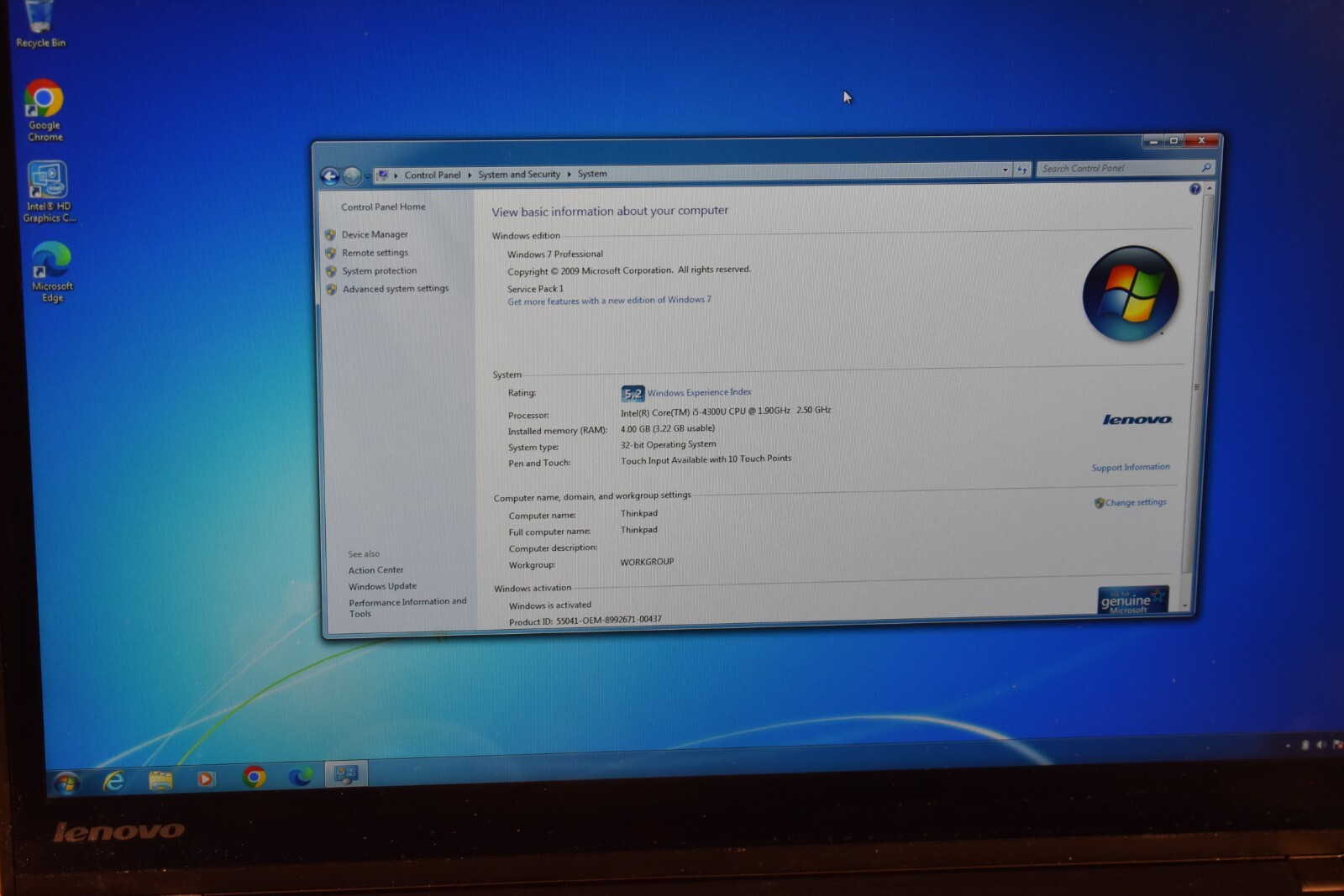This screenshot has width=1344, height=896.
Task: Open the Start menu orb
Action: [67, 784]
